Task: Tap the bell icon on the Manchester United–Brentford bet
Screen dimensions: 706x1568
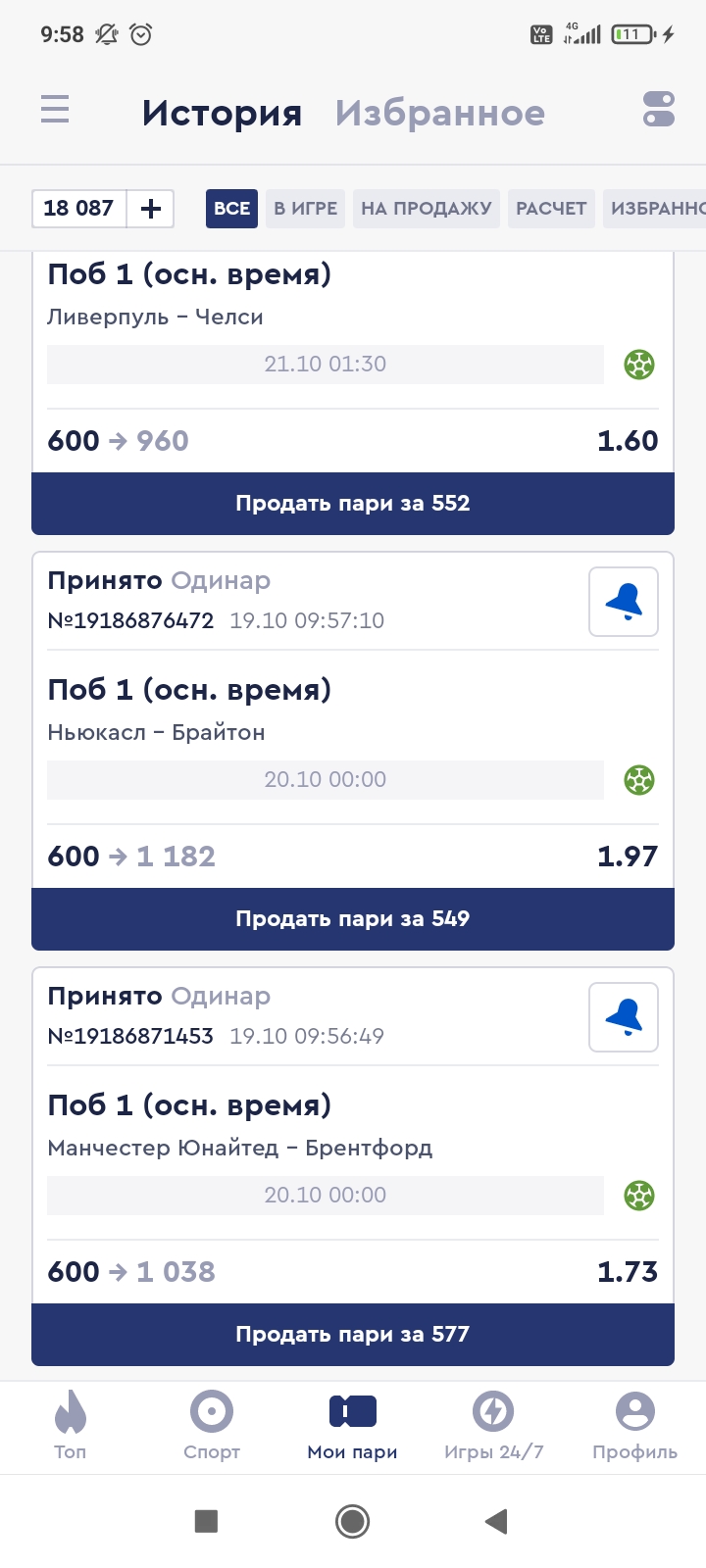Action: [624, 1017]
